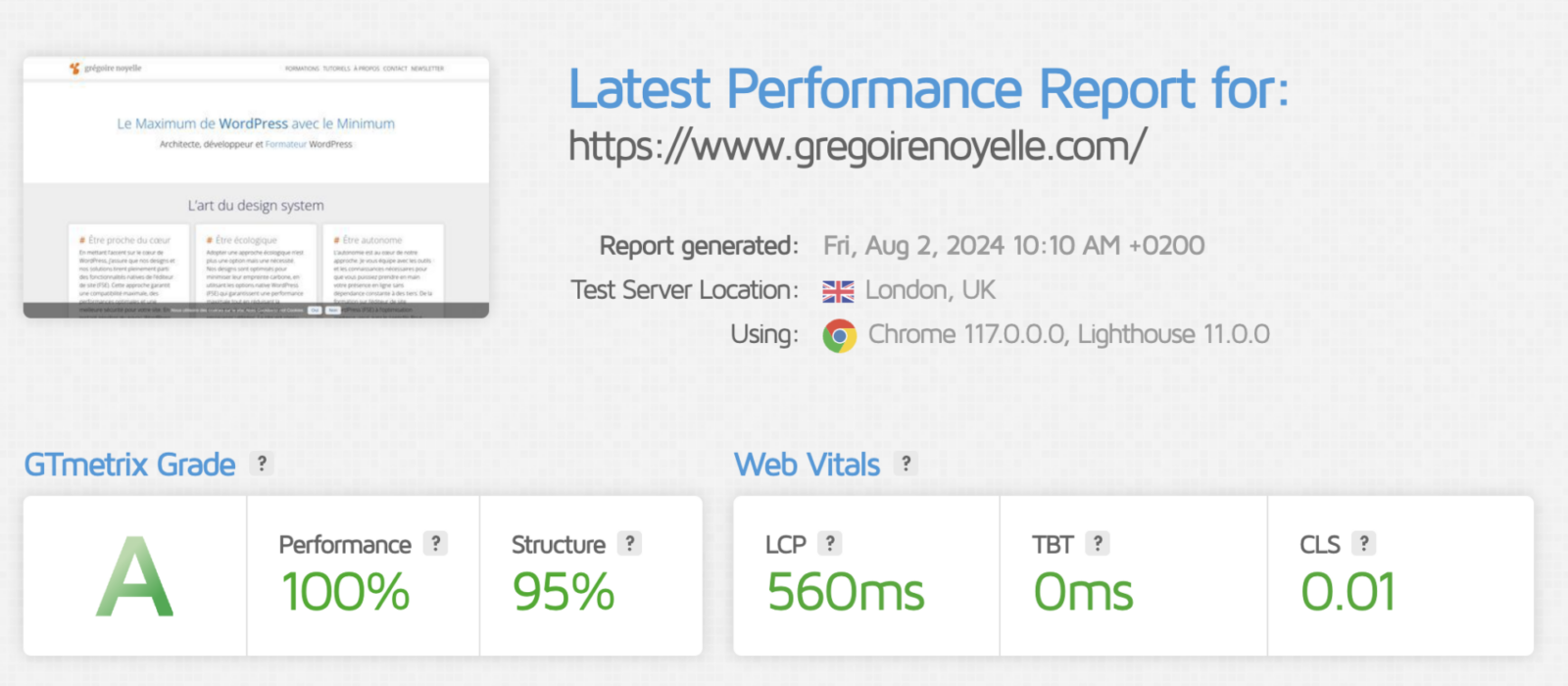Screen dimensions: 1568x686
Task: Click the GTmetrix Grade heading
Action: point(129,465)
